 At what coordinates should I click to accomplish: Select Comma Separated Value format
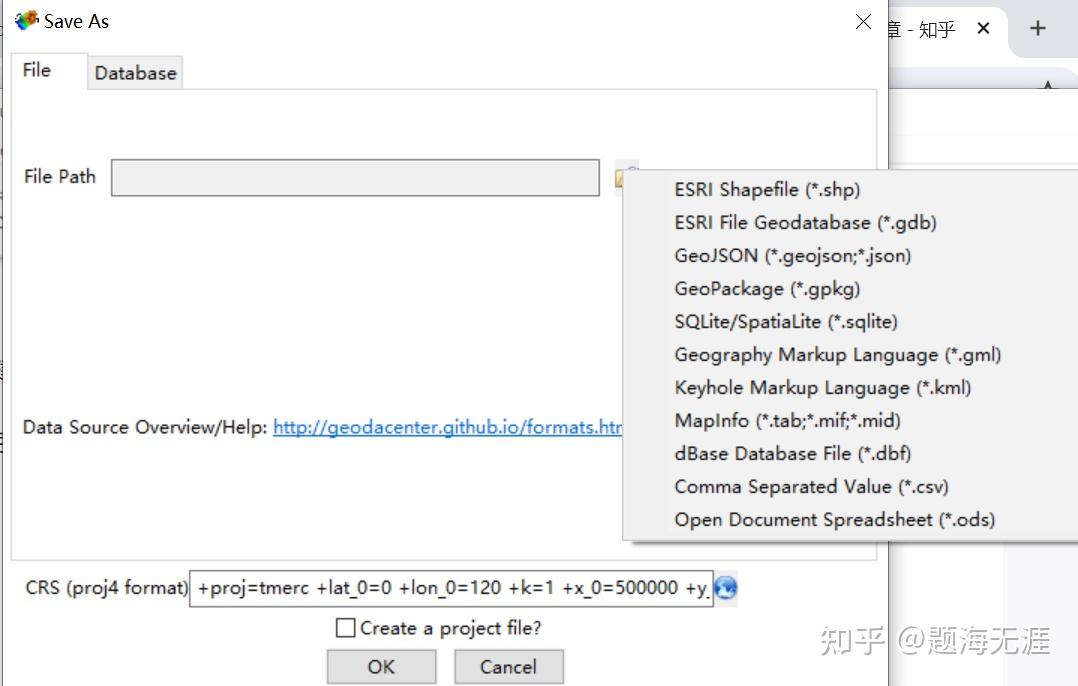[810, 486]
